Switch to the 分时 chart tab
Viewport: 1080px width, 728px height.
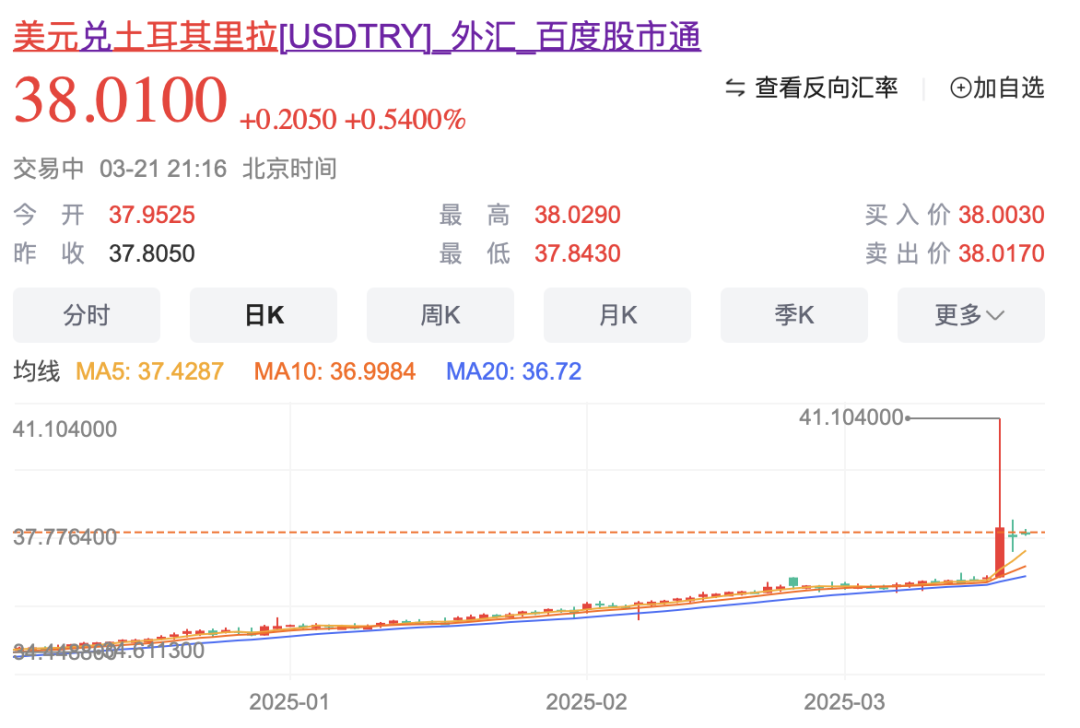click(86, 315)
